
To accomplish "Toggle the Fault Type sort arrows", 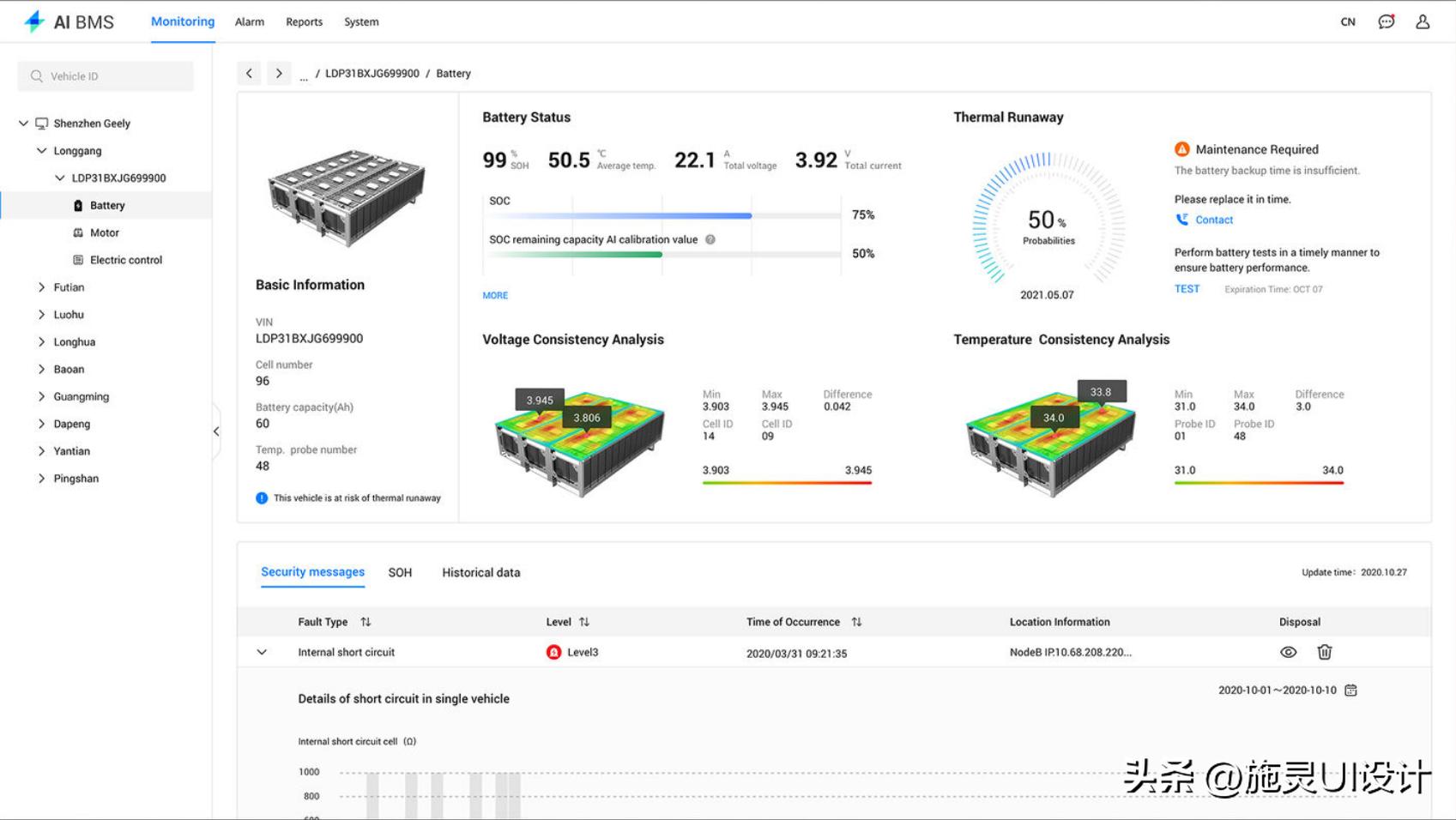I will pyautogui.click(x=366, y=621).
